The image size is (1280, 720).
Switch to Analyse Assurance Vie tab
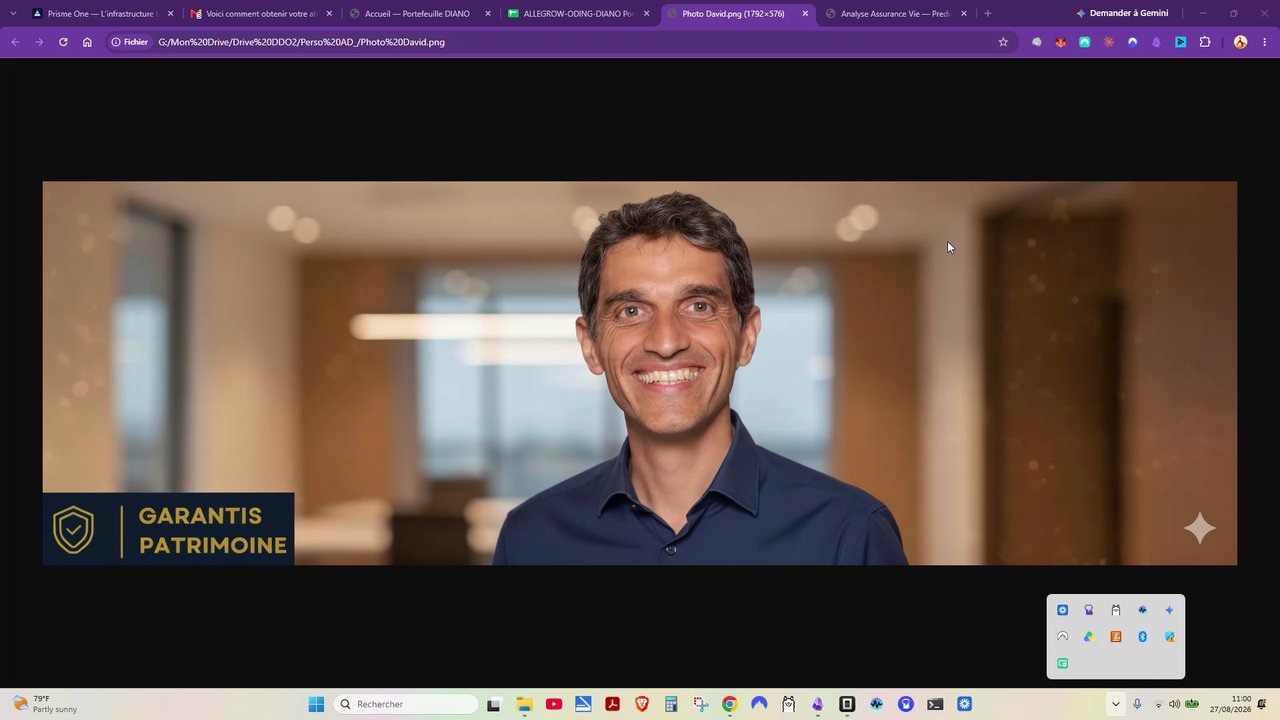pos(895,14)
